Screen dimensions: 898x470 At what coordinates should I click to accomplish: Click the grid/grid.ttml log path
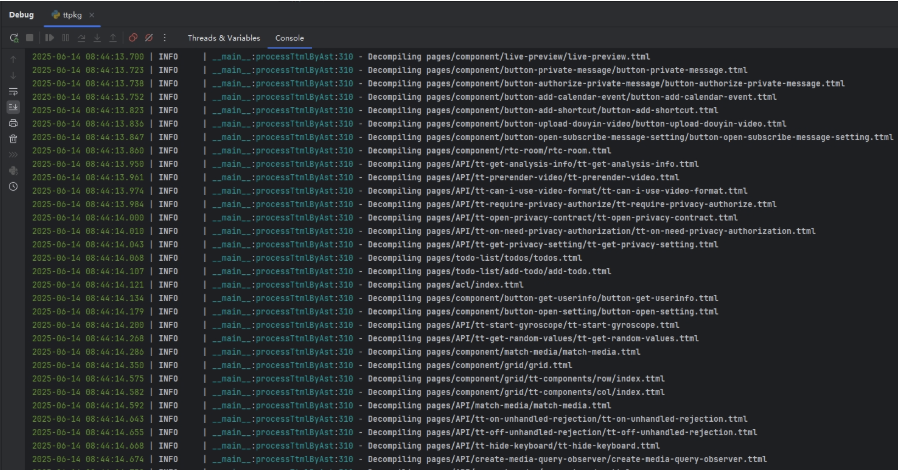(x=499, y=365)
